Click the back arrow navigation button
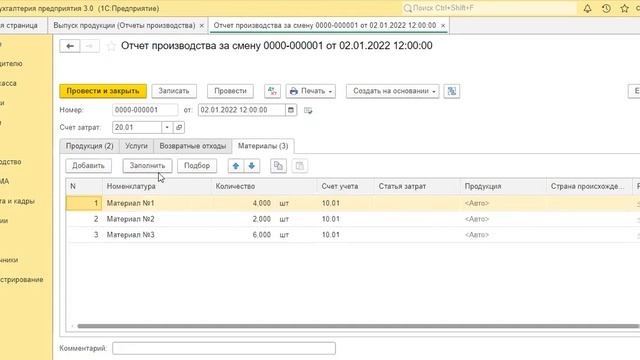Image resolution: width=640 pixels, height=360 pixels. (70, 46)
